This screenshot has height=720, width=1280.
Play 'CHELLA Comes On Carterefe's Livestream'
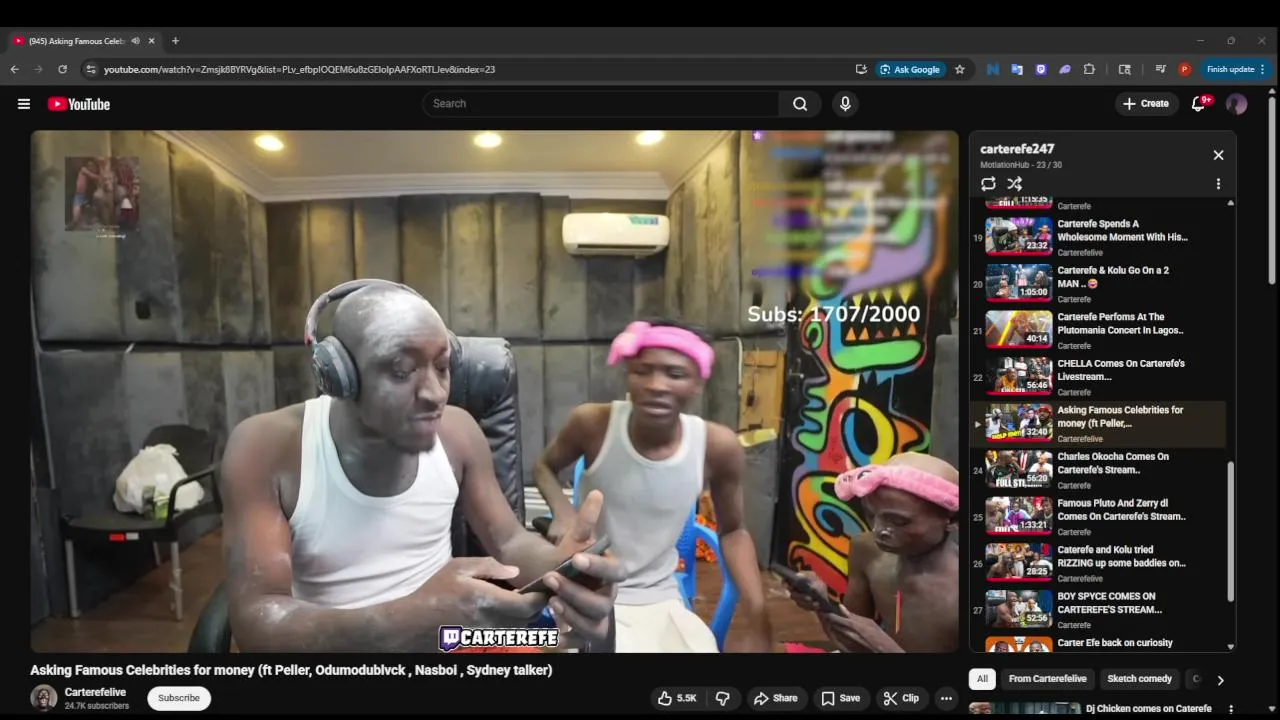click(1098, 377)
